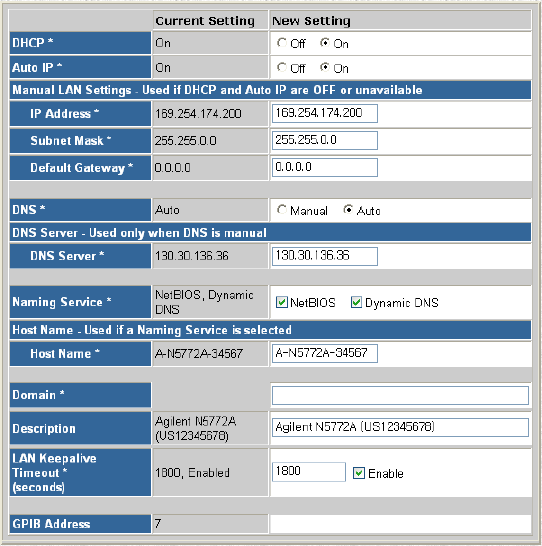
Task: Click the Default Gateway input field
Action: coord(324,167)
